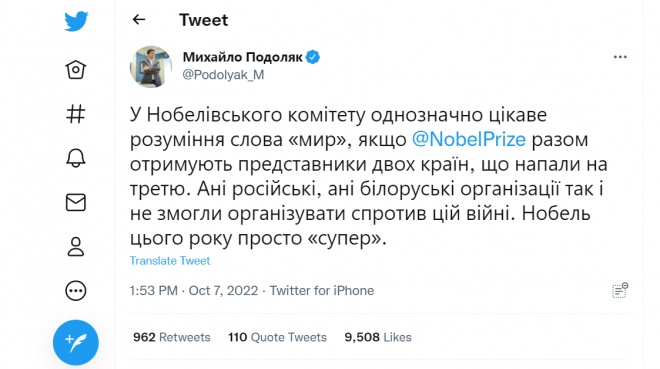Click Translate Tweet
Viewport: 660px width, 369px height.
170,261
